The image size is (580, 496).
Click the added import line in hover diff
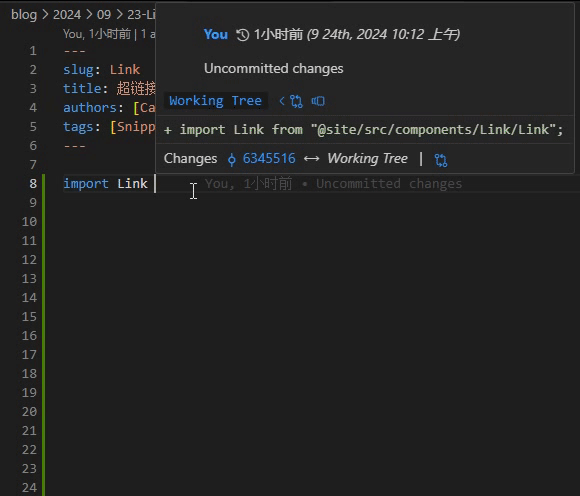coord(363,130)
